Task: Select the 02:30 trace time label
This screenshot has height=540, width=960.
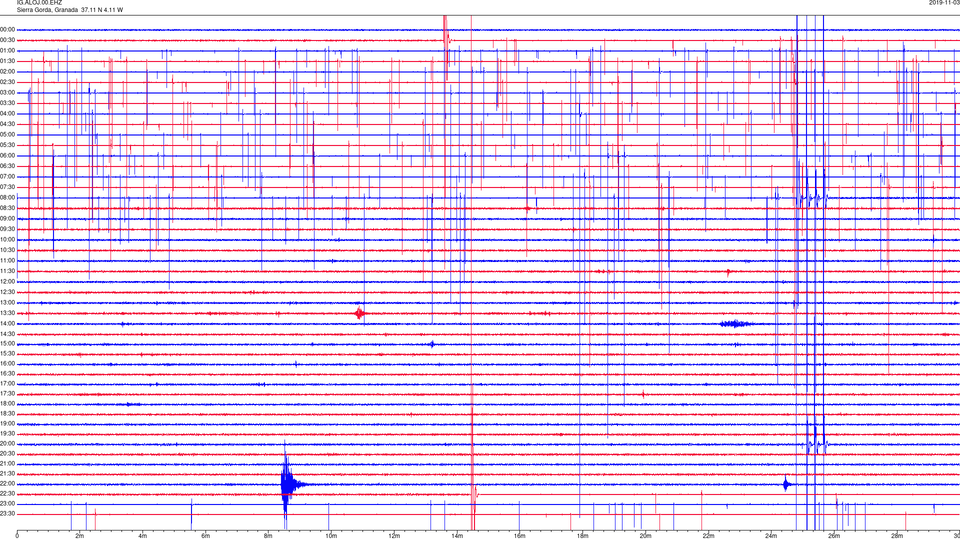Action: (8, 82)
